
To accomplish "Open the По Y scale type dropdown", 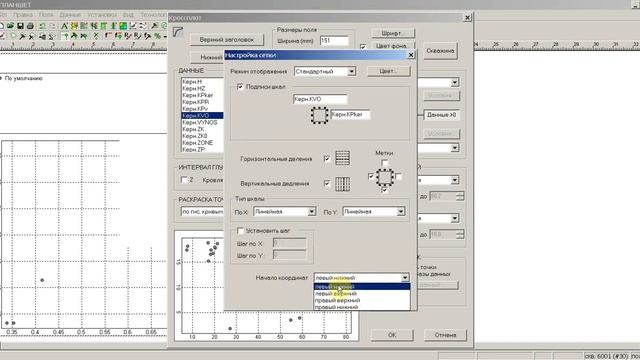I will coord(401,211).
